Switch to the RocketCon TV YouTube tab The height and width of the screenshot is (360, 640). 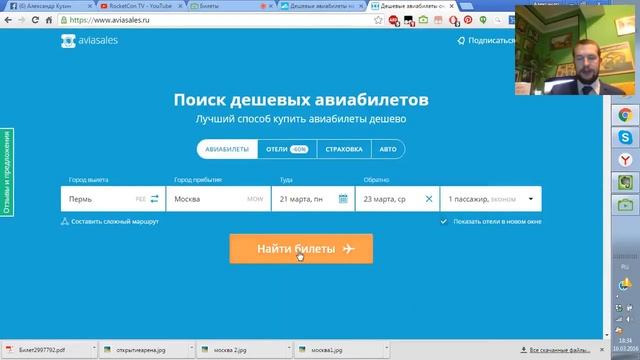pyautogui.click(x=139, y=6)
